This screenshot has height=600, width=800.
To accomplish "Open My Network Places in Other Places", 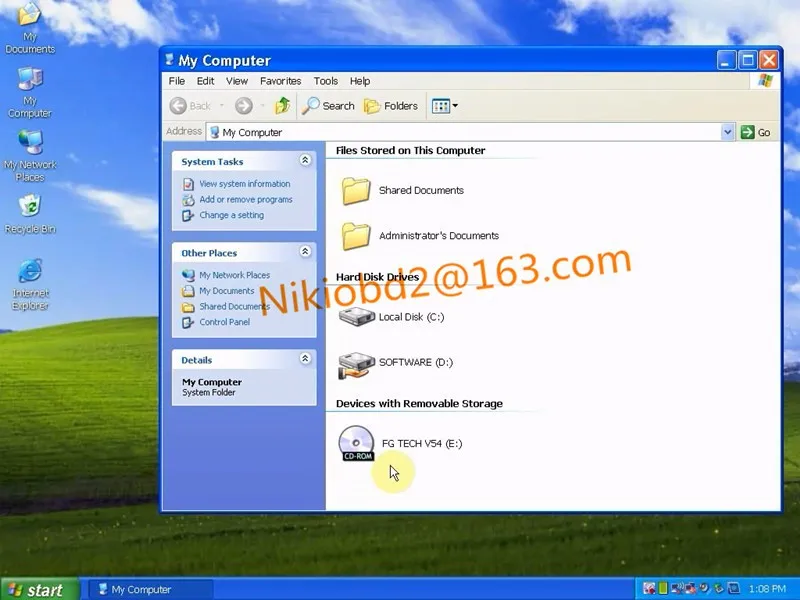I will 234,275.
